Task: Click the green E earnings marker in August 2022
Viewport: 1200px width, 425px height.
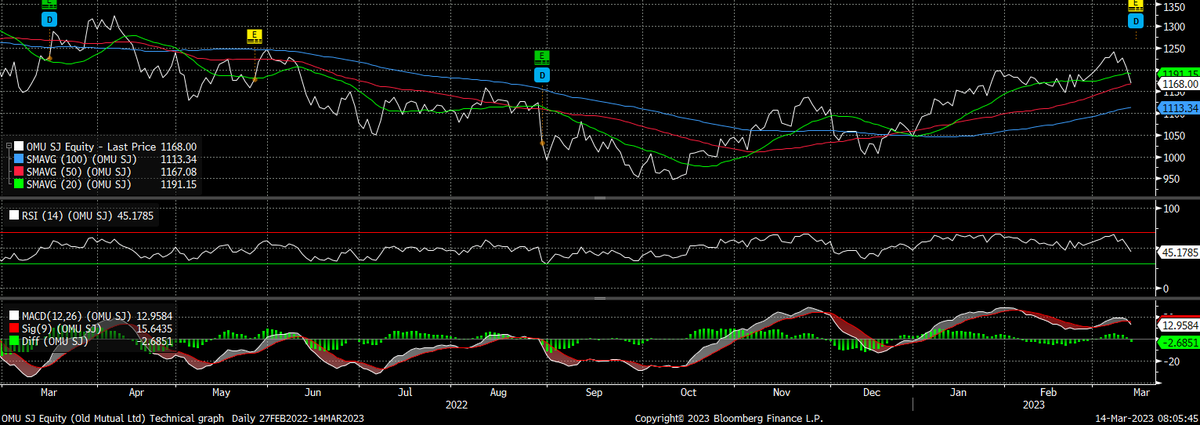Action: [541, 57]
